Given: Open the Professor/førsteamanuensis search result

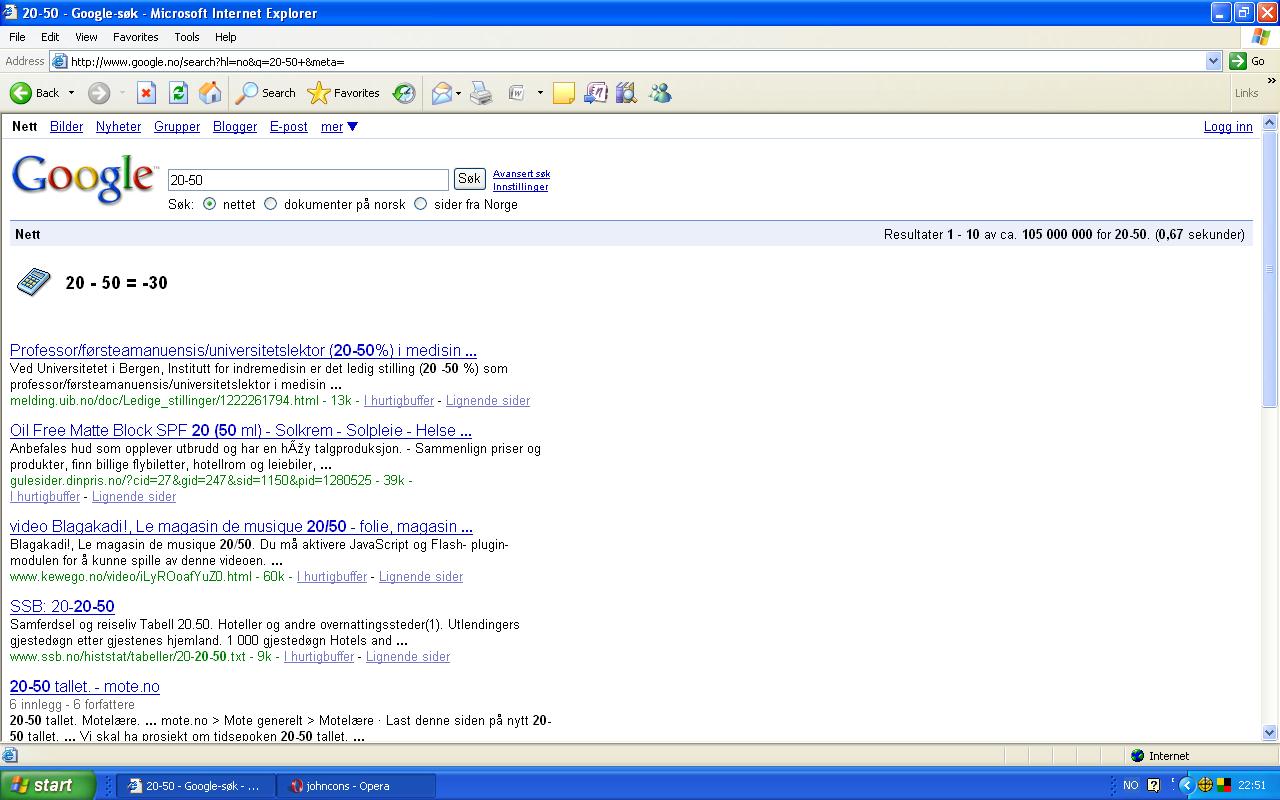Looking at the screenshot, I should coord(243,351).
